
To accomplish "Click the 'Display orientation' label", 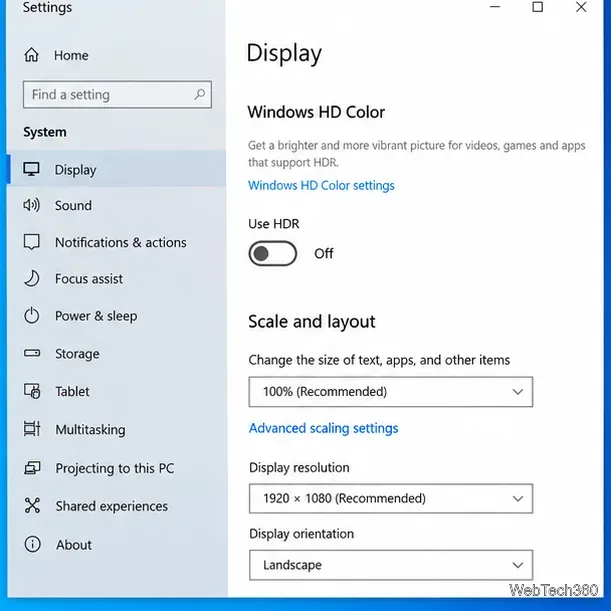I will 302,533.
